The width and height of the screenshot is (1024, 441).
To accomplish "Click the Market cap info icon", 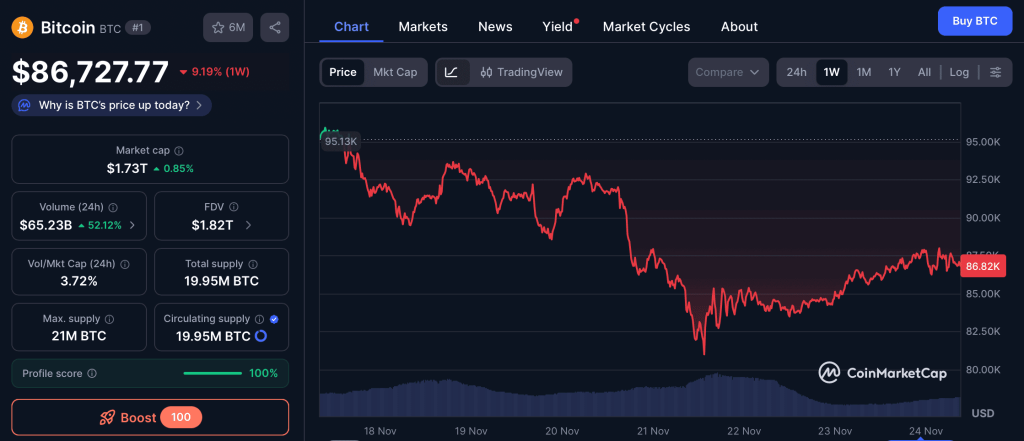I will pos(178,150).
